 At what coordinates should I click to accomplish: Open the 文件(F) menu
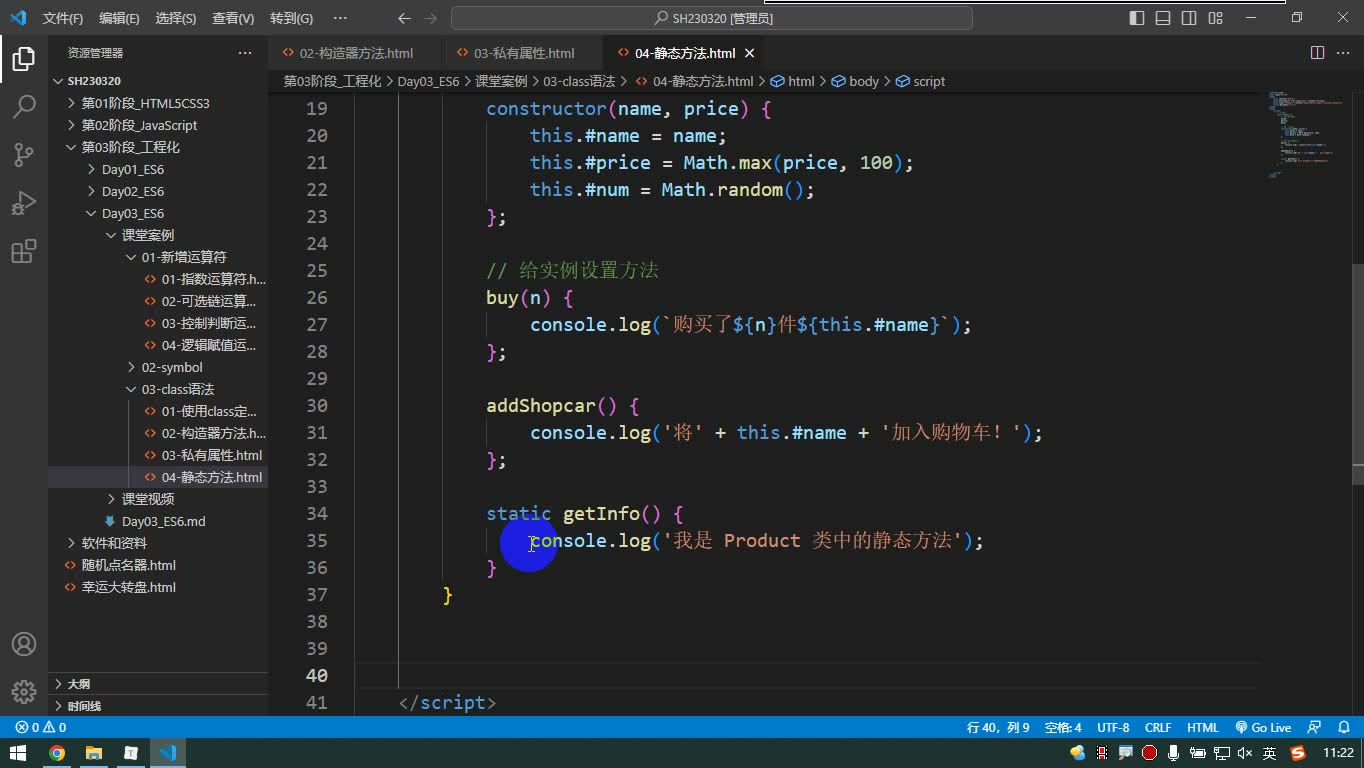(x=63, y=18)
